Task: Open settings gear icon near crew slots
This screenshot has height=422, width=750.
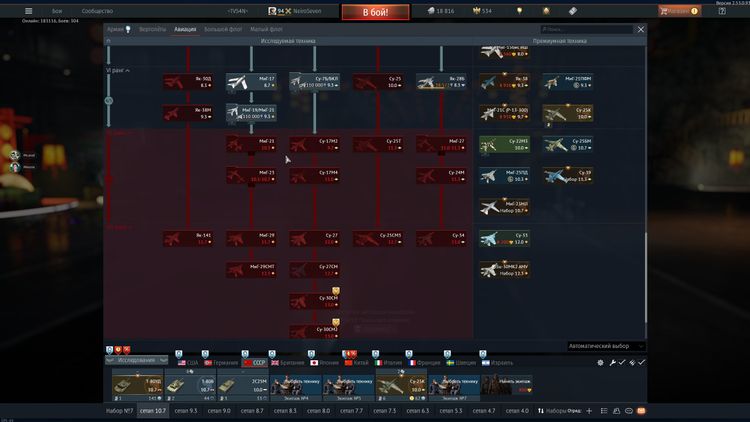Action: 600,362
